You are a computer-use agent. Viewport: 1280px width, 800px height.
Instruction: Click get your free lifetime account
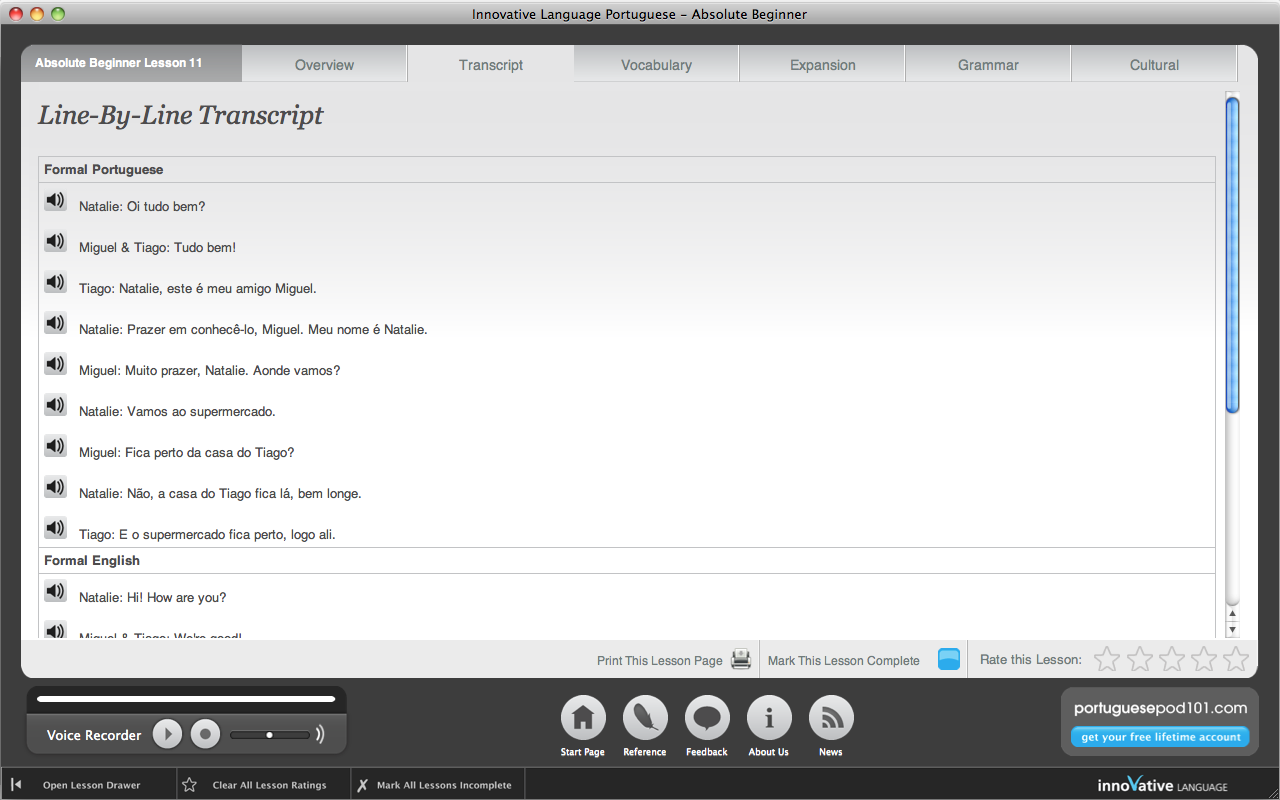(x=1160, y=737)
